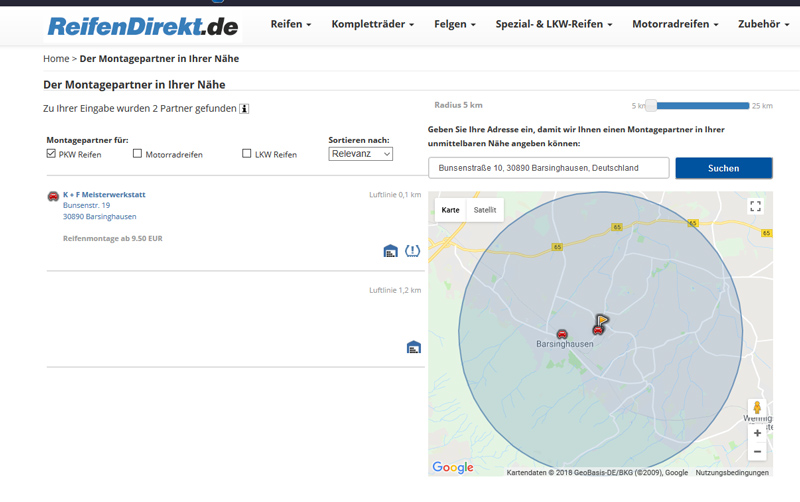The image size is (800, 502).
Task: Click the garage icon in the Luftlinie 1,2 km row
Action: (x=414, y=347)
